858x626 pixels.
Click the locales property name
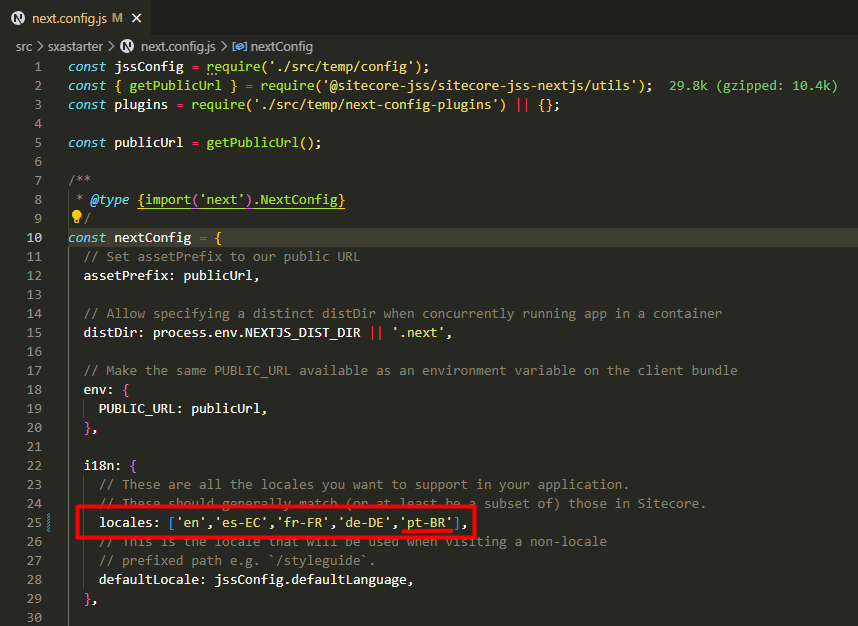click(125, 523)
